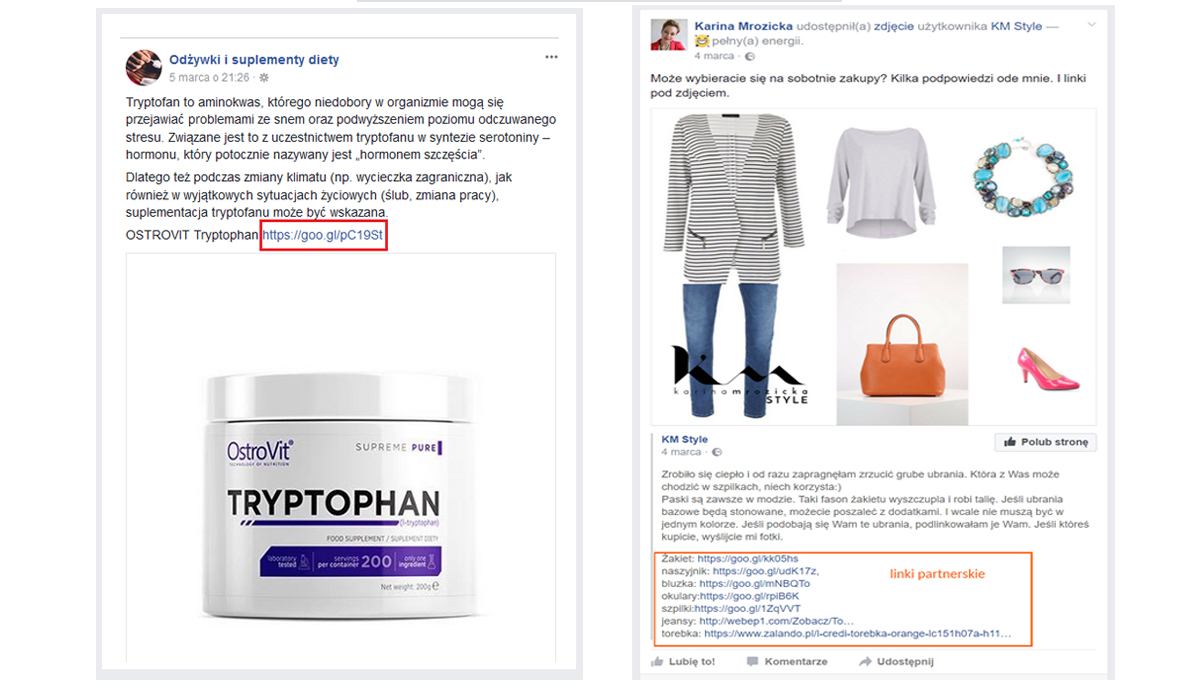Click the 'Polub stronę' button

[x=1046, y=442]
